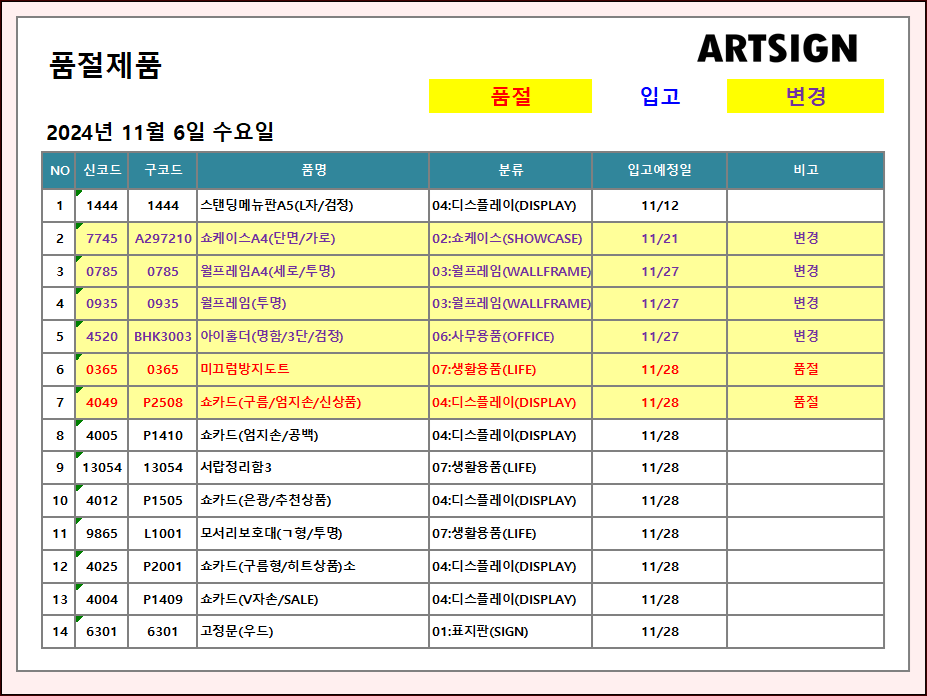Viewport: 927px width, 696px height.
Task: Select the 품명 column header
Action: [313, 170]
